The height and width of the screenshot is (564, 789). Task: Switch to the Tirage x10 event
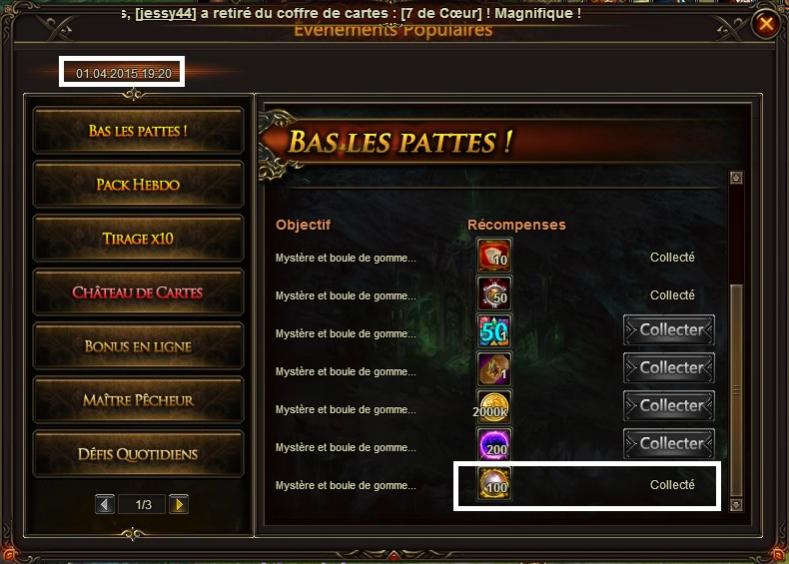pos(138,238)
